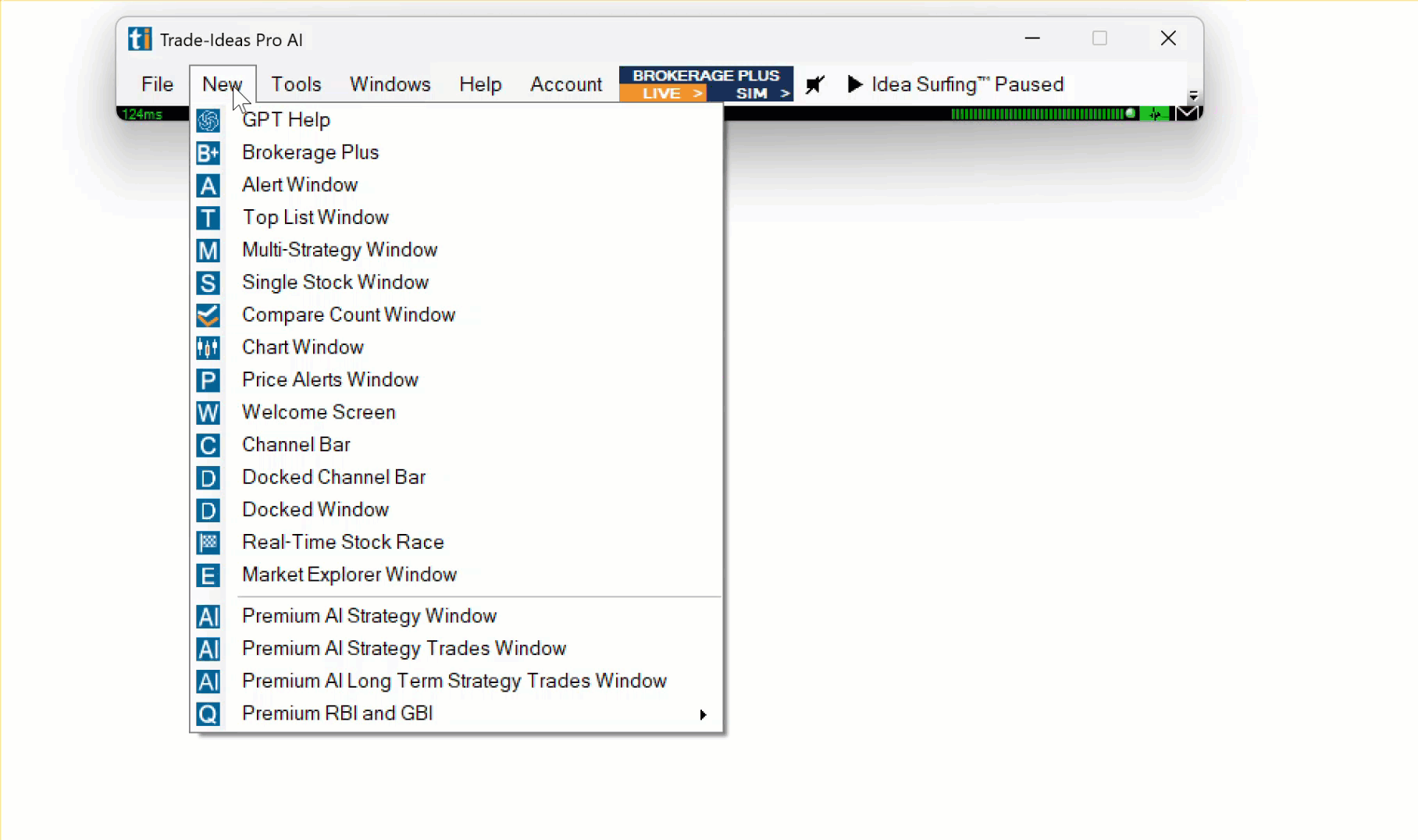This screenshot has height=840, width=1418.
Task: Click the Multi-Strategy Window 'M' icon
Action: coord(208,251)
